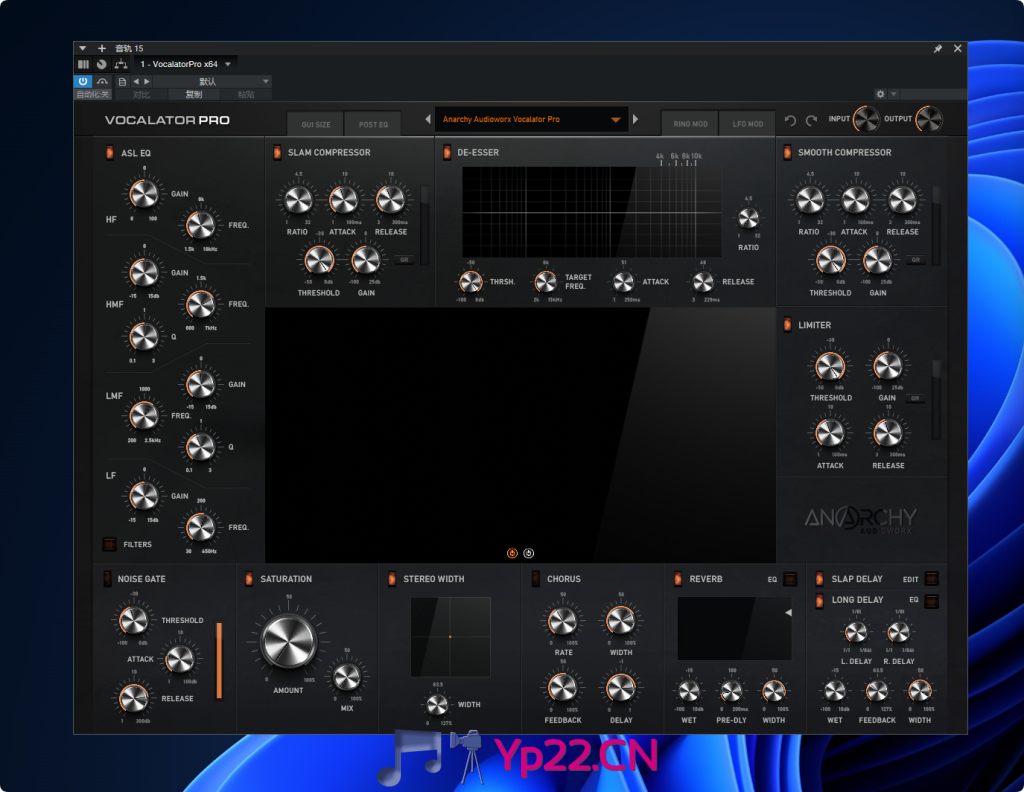Toggle the ASL EQ power switch

pos(109,152)
